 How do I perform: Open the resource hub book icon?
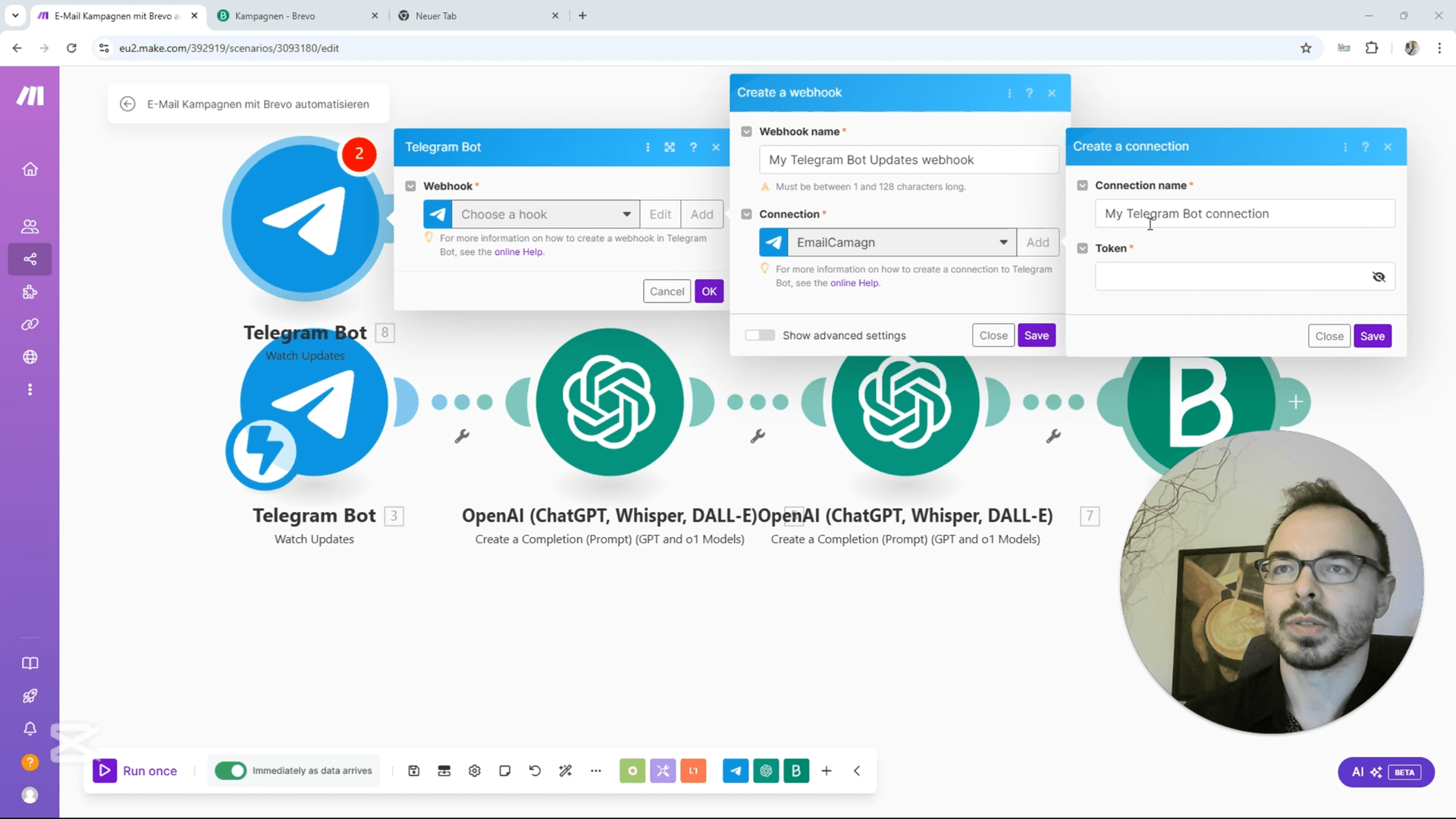point(30,664)
